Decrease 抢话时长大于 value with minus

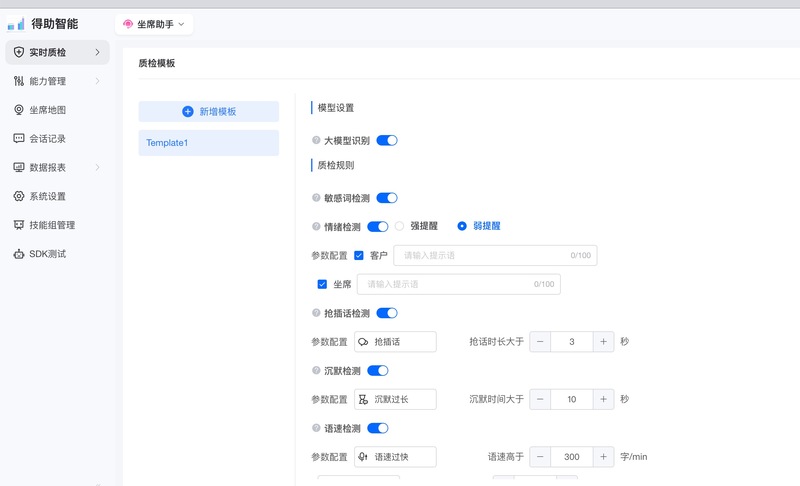point(540,342)
